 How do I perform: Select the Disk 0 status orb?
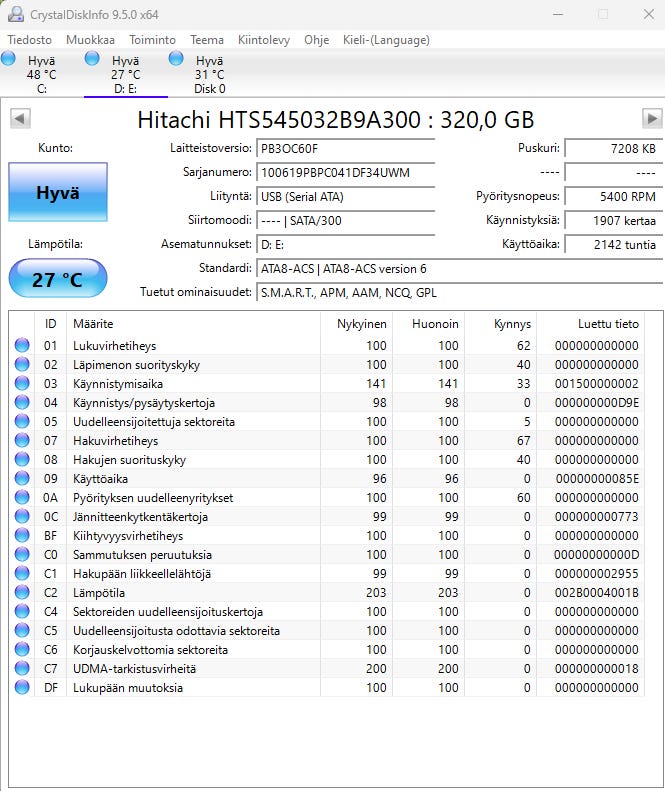(x=177, y=60)
